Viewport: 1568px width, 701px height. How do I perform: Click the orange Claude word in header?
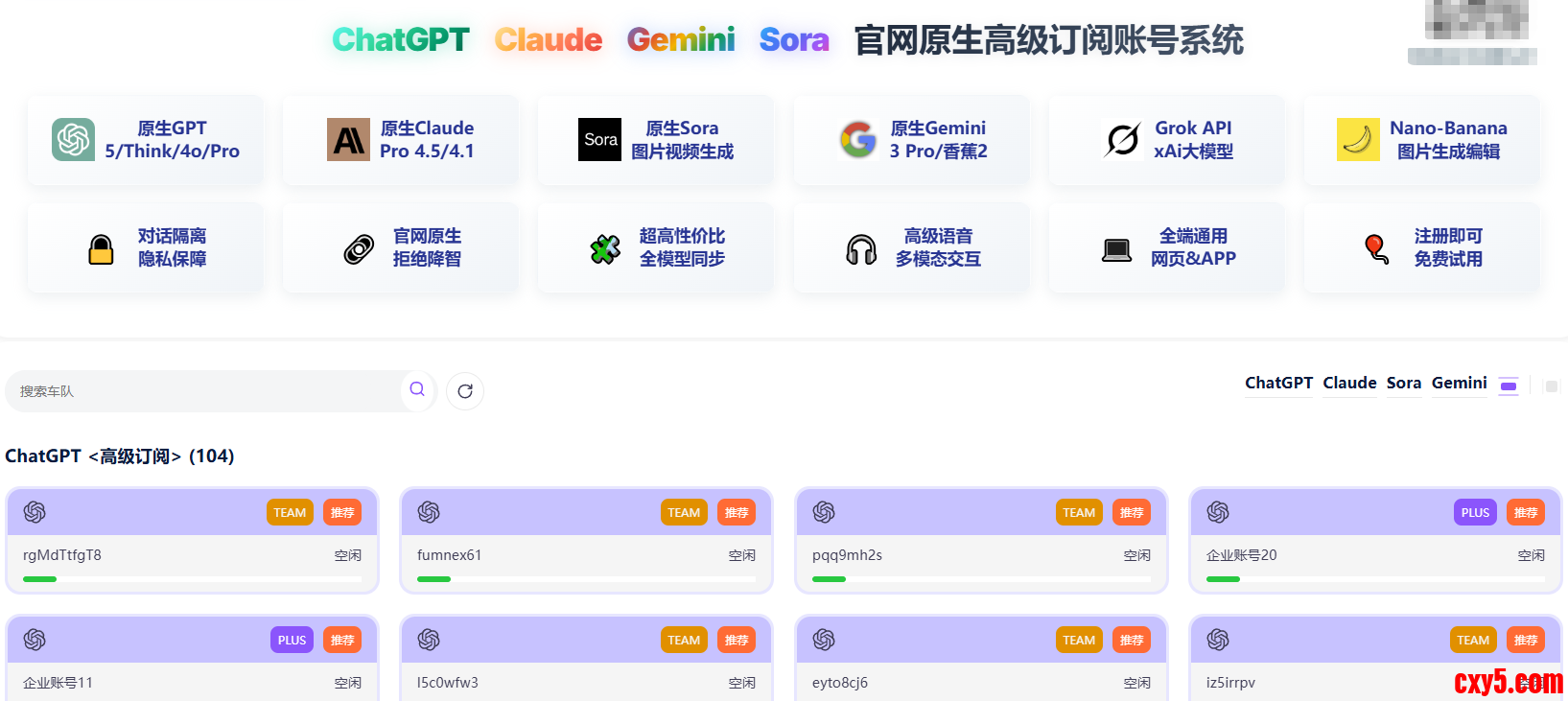pos(549,40)
